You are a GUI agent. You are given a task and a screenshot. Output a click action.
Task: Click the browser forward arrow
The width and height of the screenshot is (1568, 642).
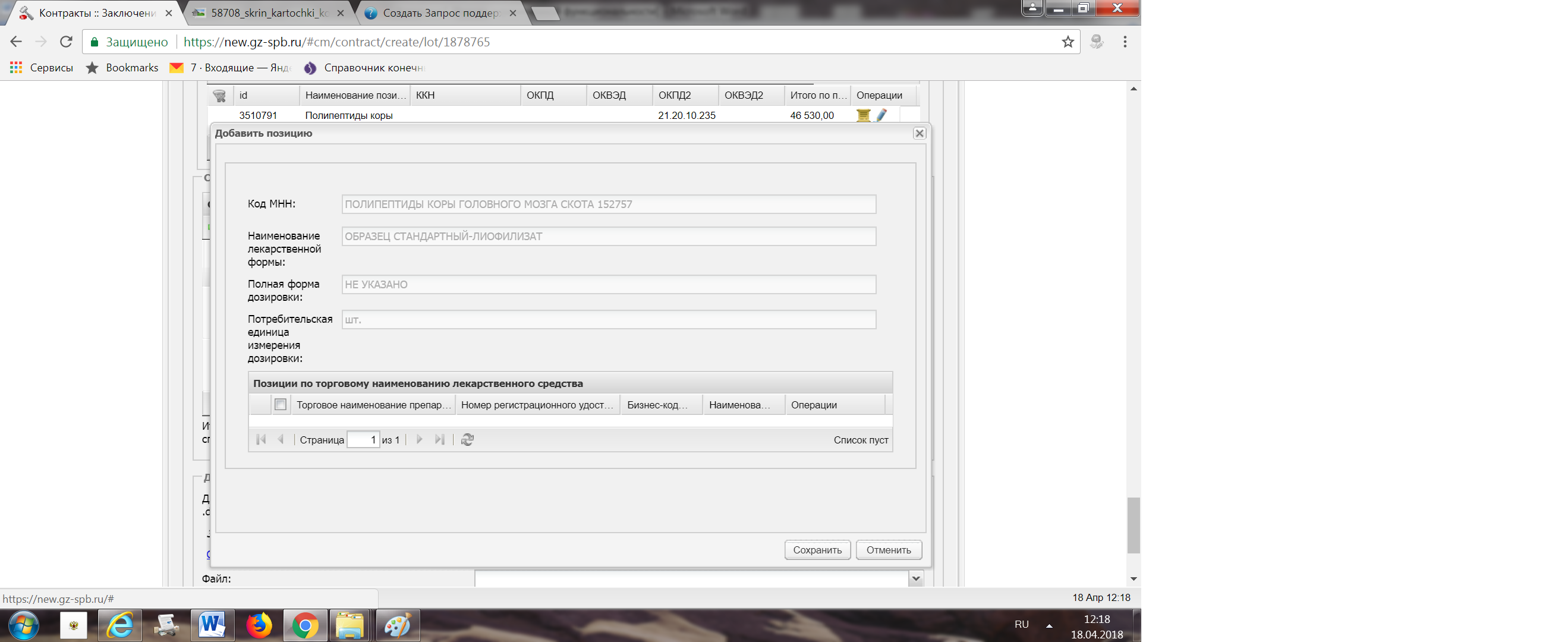tap(41, 42)
